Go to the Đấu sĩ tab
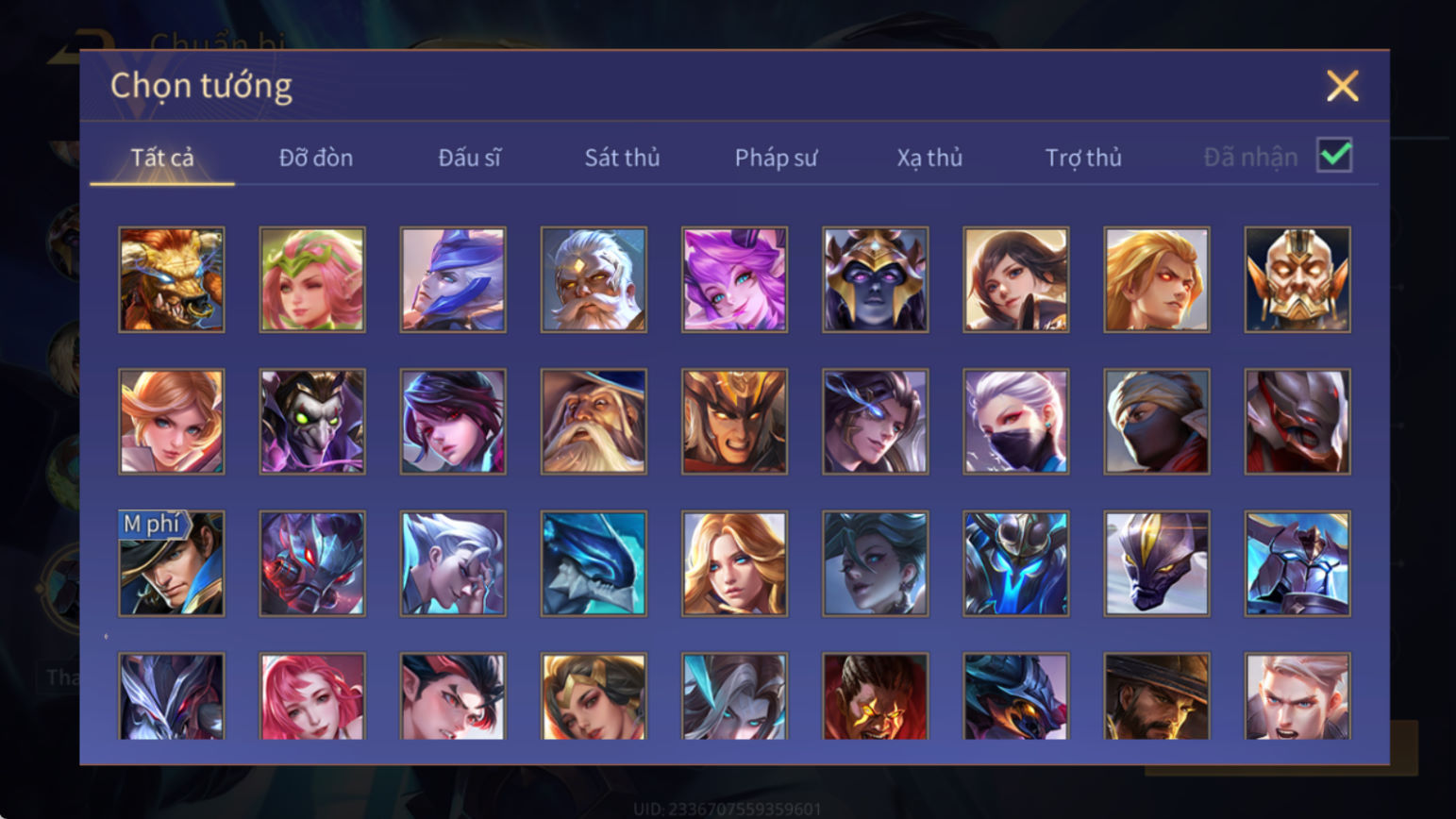1456x819 pixels. coord(469,158)
